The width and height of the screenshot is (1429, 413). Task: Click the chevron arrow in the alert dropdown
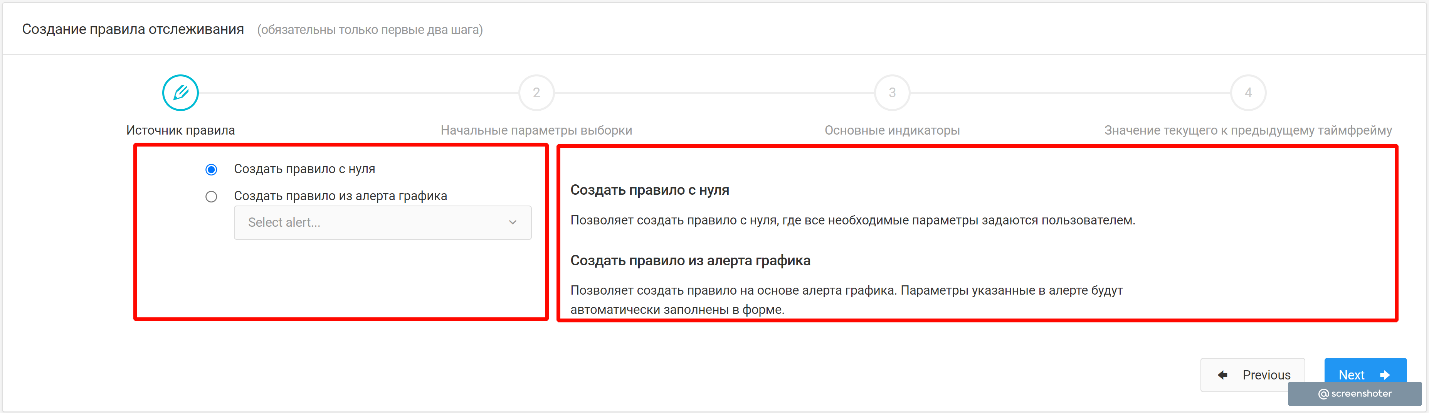pyautogui.click(x=513, y=223)
